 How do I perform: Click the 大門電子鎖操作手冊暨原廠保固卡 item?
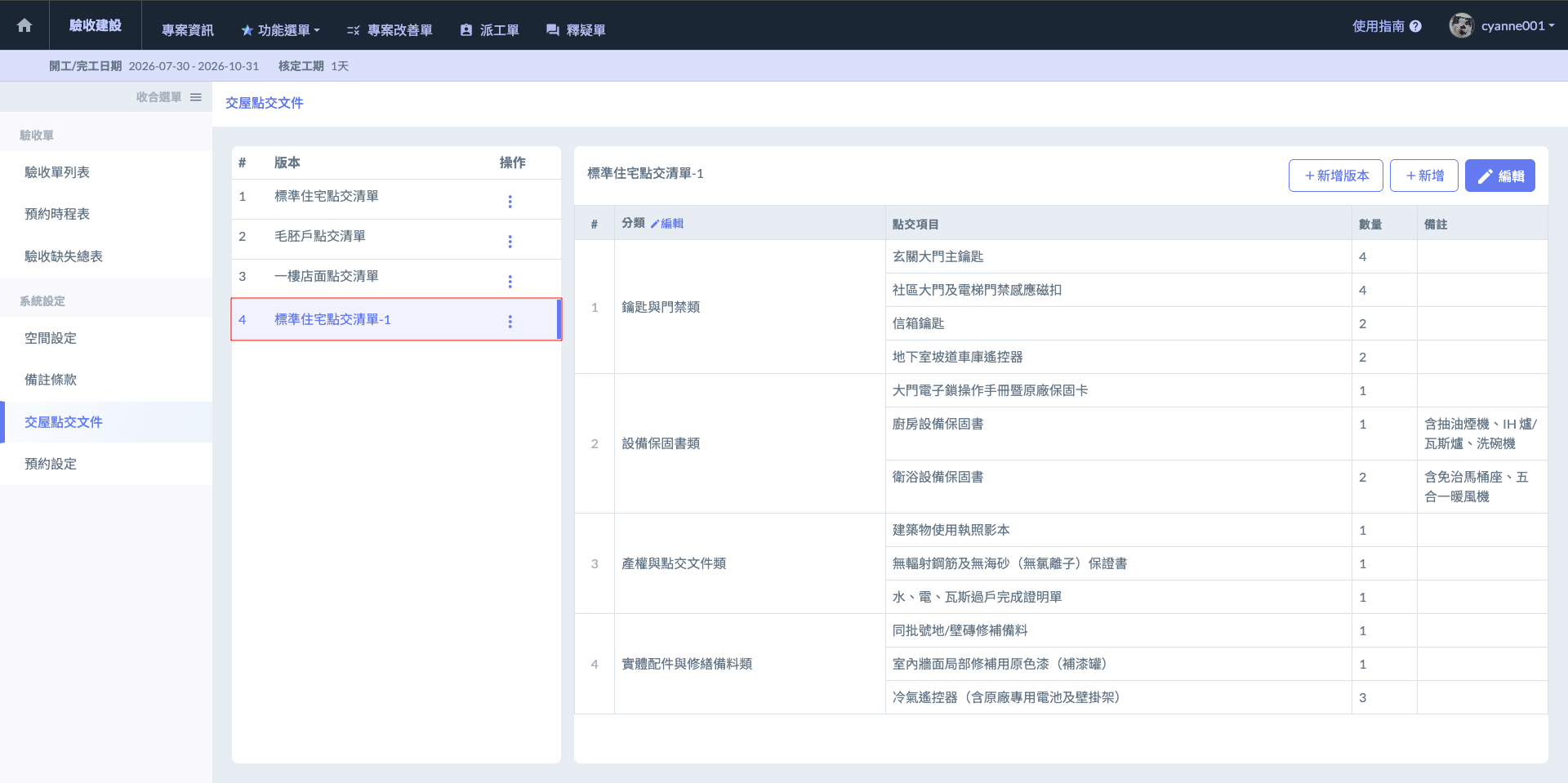click(990, 390)
